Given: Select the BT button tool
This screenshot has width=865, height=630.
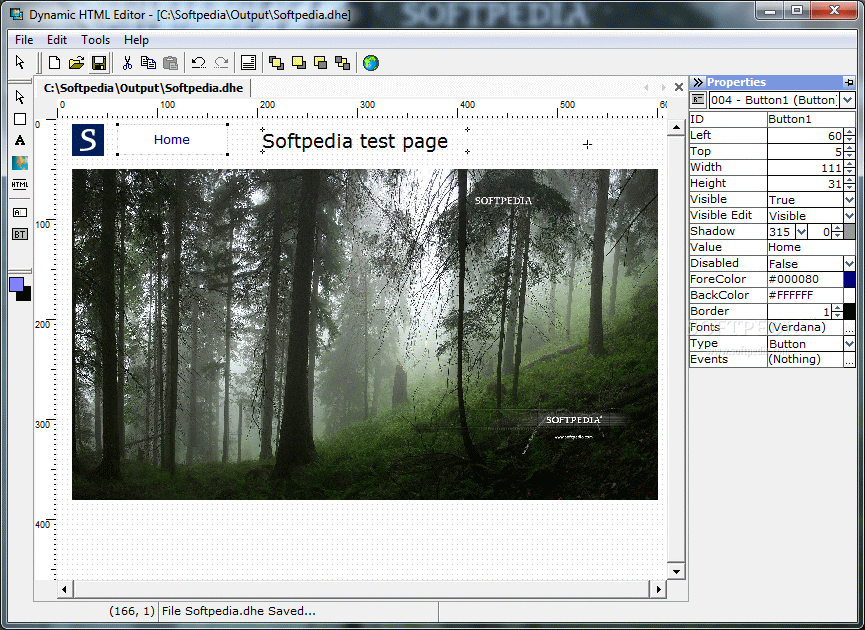Looking at the screenshot, I should pos(20,234).
